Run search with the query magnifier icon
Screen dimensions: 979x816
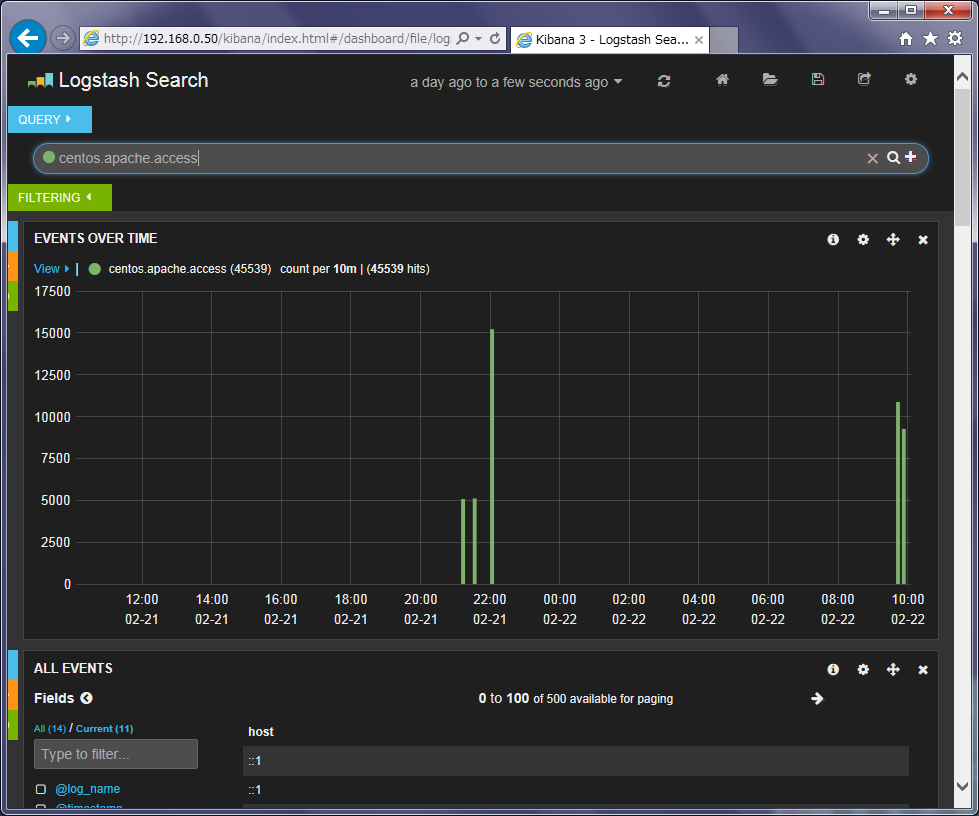coord(893,157)
